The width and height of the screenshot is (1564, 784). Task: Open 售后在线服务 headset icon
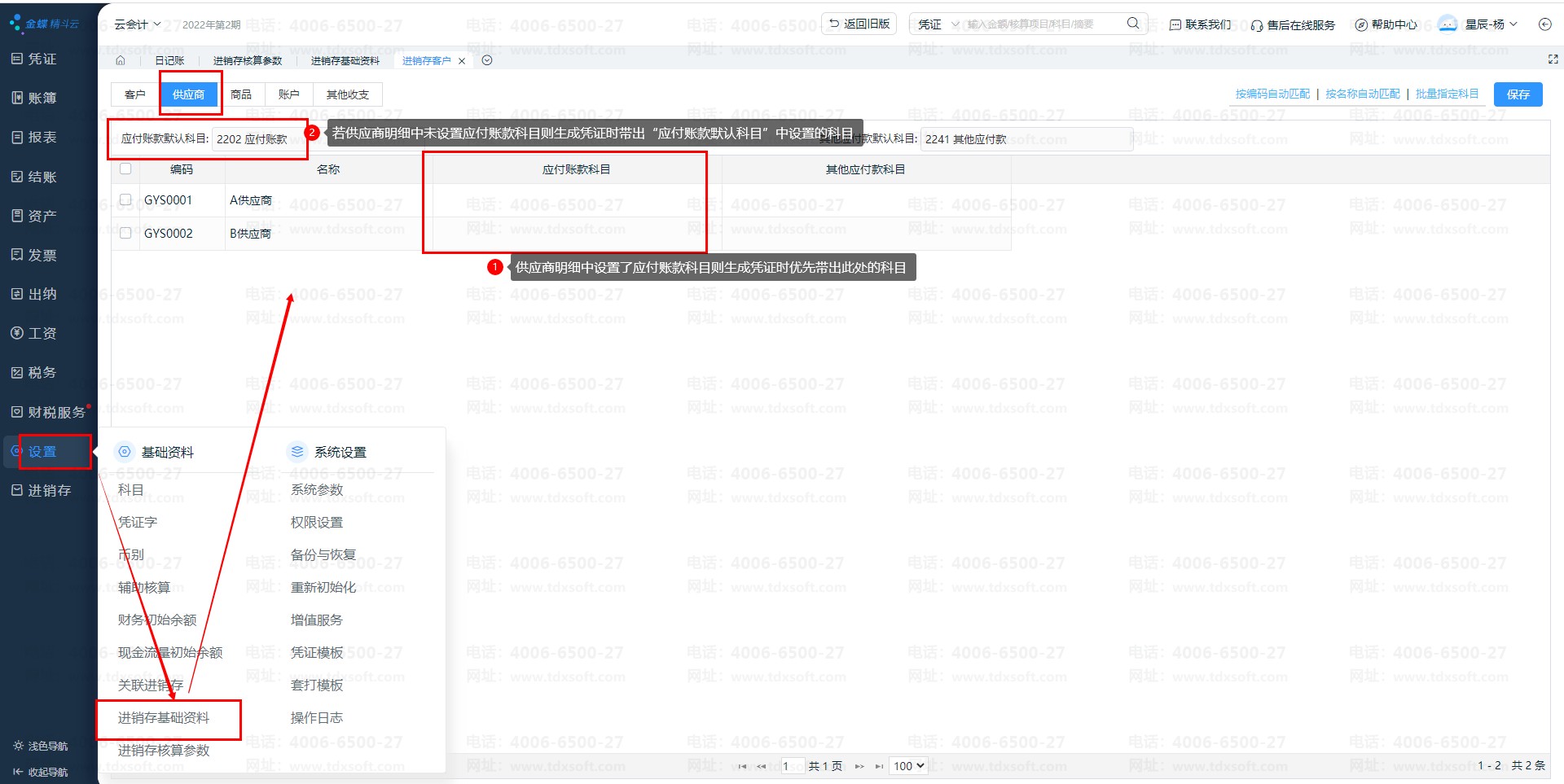(1257, 25)
